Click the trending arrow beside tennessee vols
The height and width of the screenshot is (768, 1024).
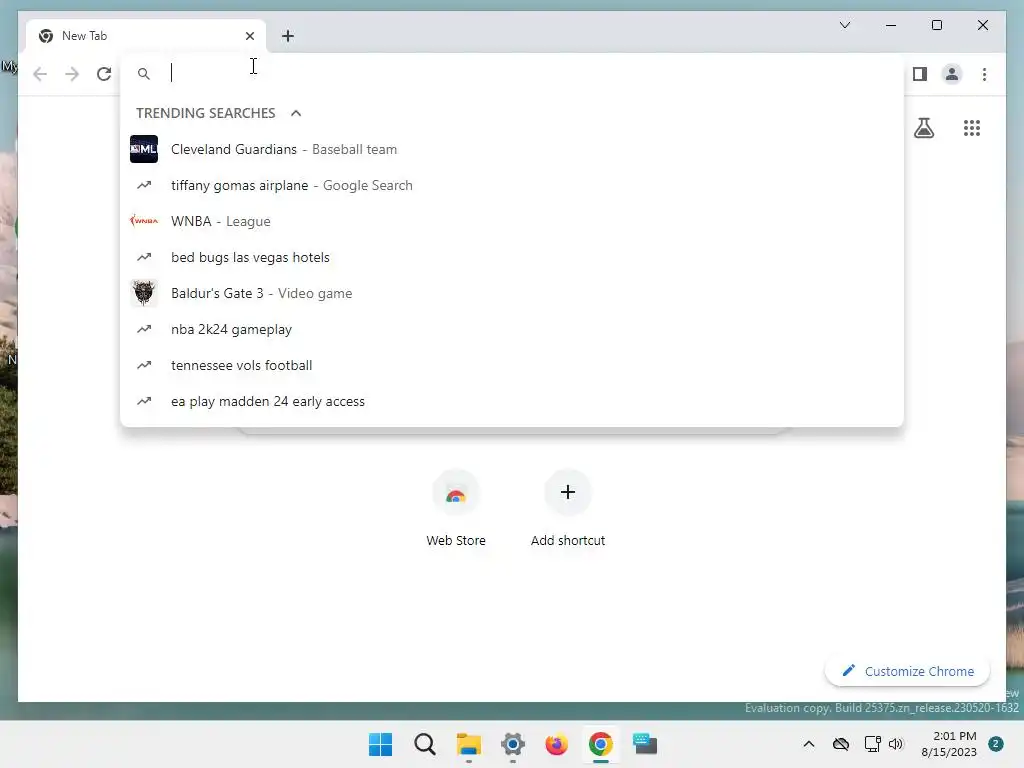coord(144,365)
